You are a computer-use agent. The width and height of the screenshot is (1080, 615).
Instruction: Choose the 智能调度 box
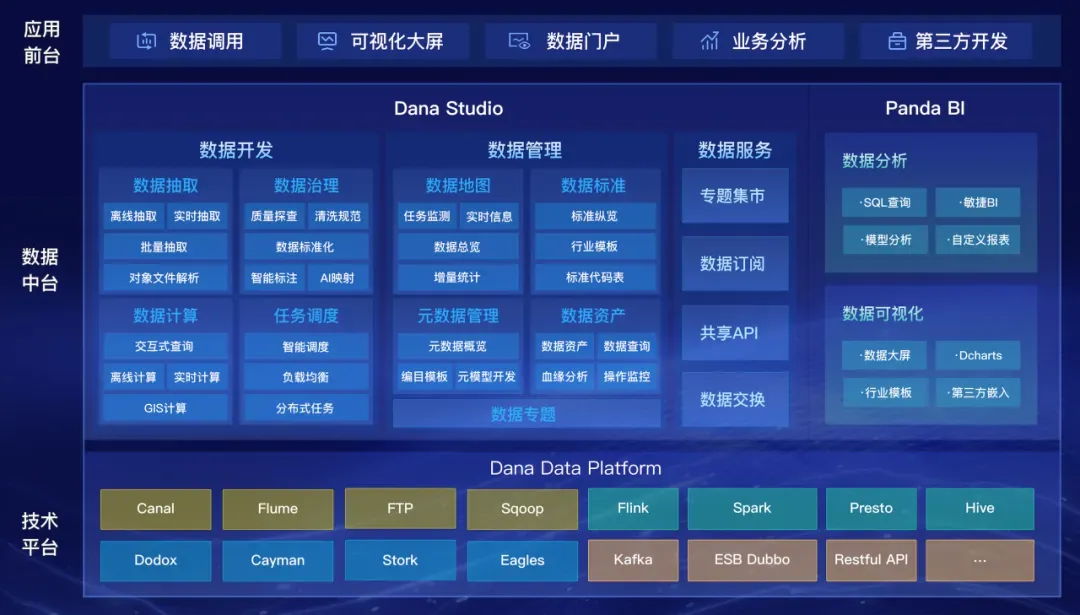coord(306,346)
